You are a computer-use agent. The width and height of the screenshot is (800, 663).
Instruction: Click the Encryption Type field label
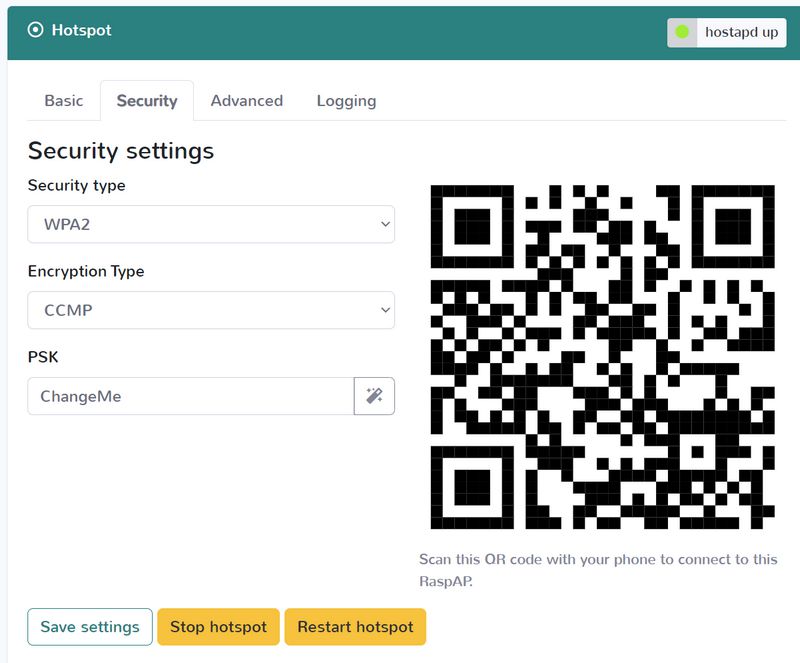tap(86, 271)
